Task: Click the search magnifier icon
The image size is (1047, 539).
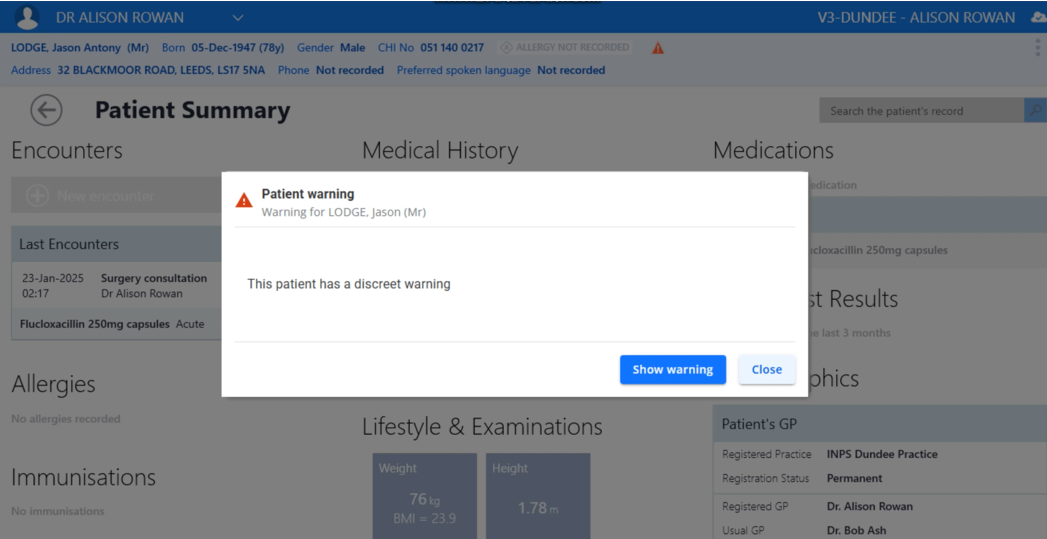Action: pos(1036,111)
